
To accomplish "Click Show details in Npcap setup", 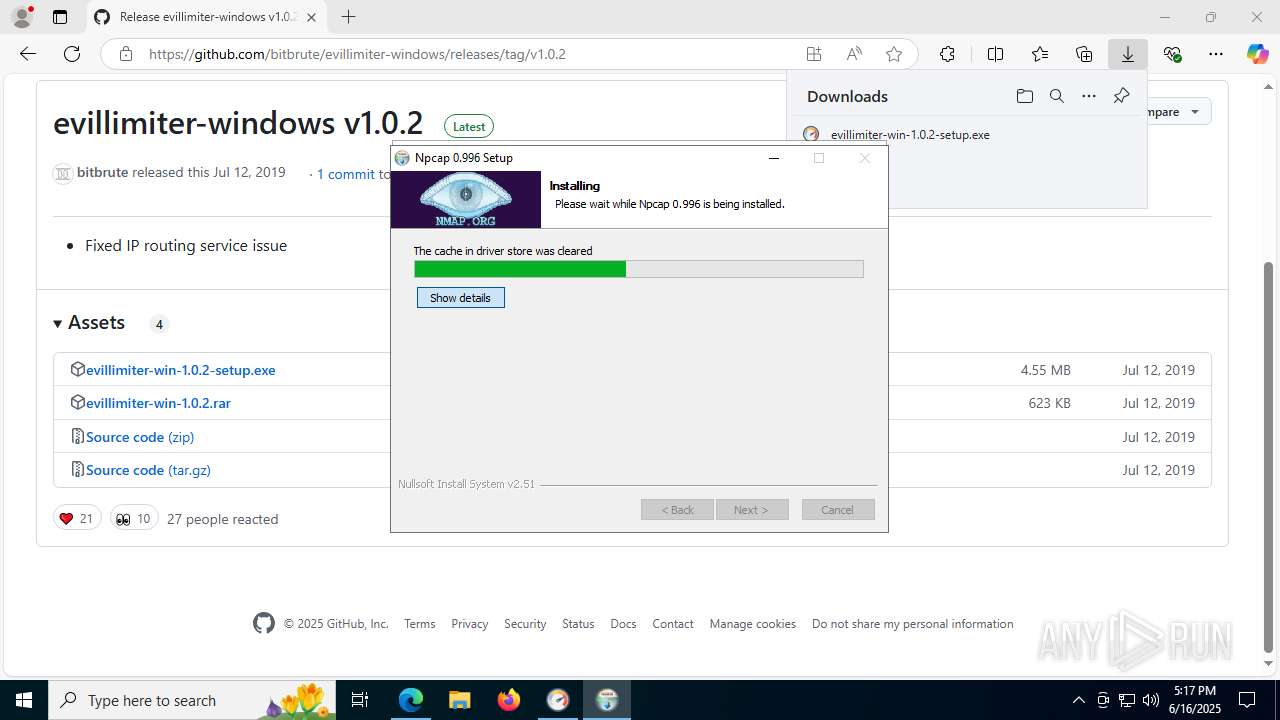I will (x=460, y=298).
